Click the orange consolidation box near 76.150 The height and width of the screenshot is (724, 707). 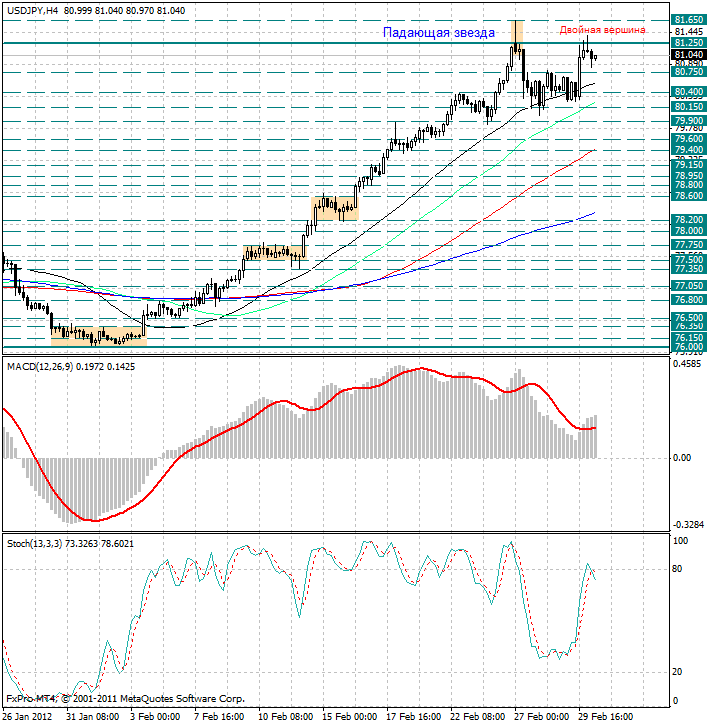tap(98, 336)
